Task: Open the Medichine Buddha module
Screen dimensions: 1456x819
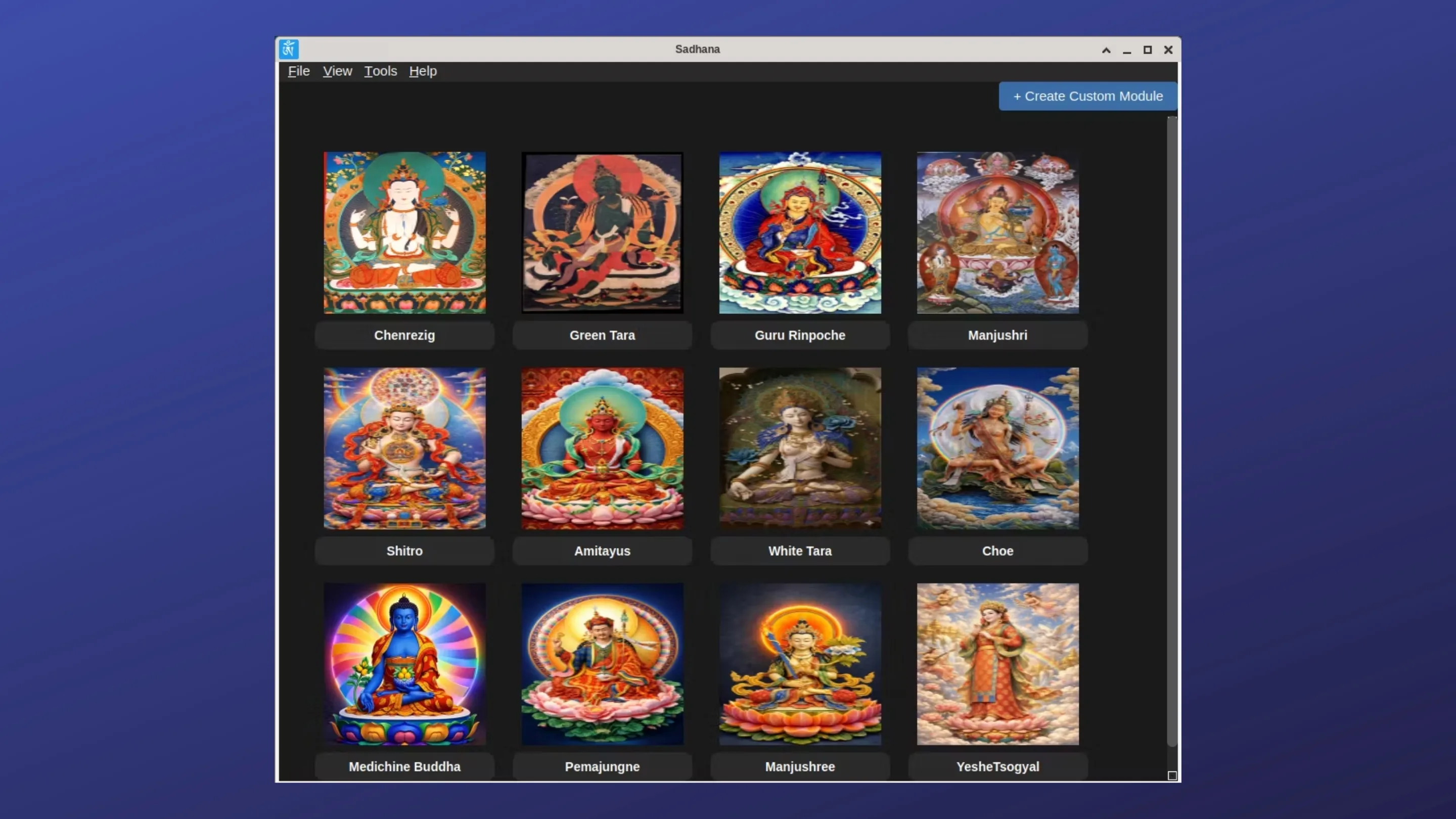Action: coord(404,664)
